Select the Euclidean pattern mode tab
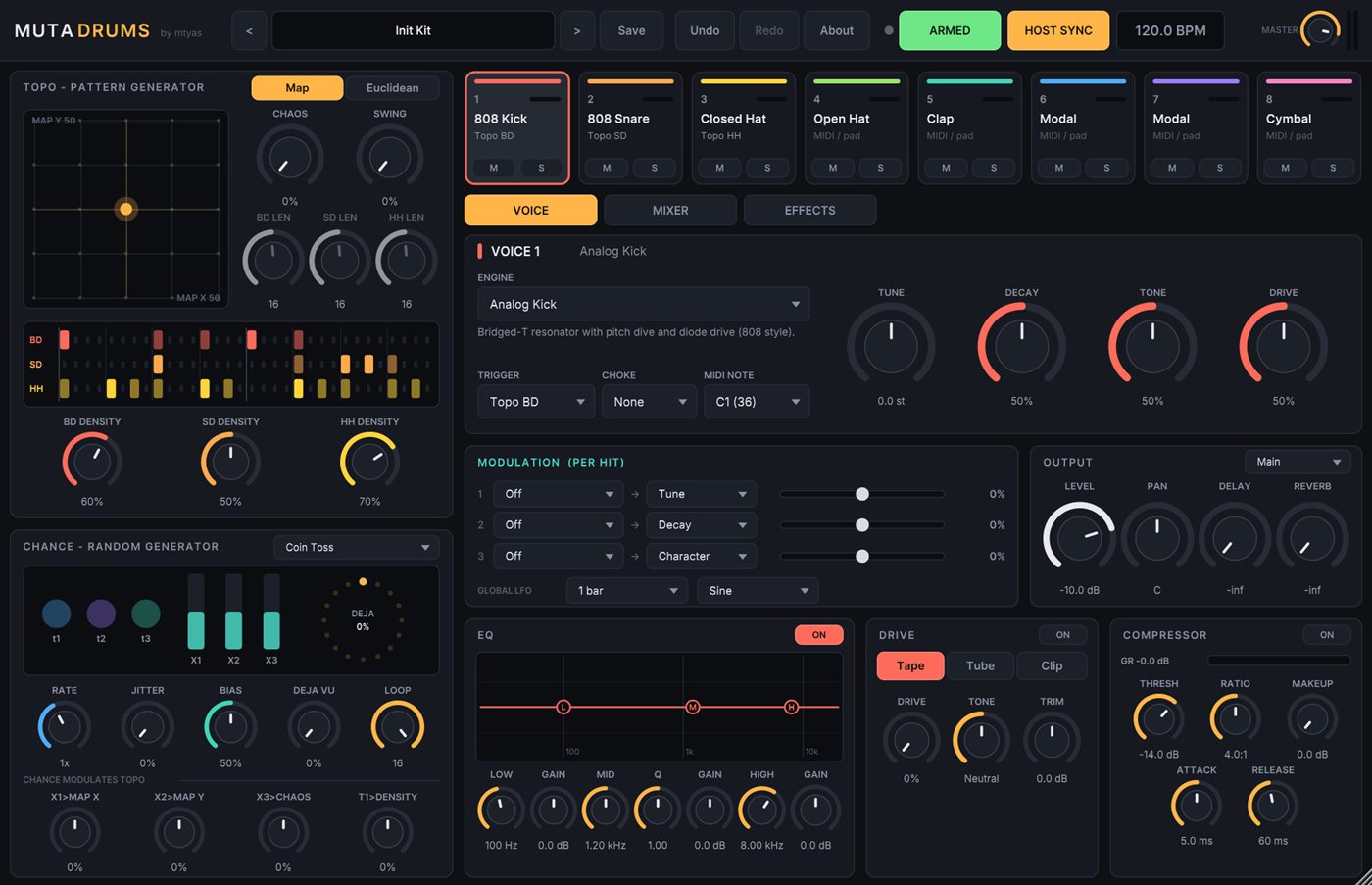 392,88
